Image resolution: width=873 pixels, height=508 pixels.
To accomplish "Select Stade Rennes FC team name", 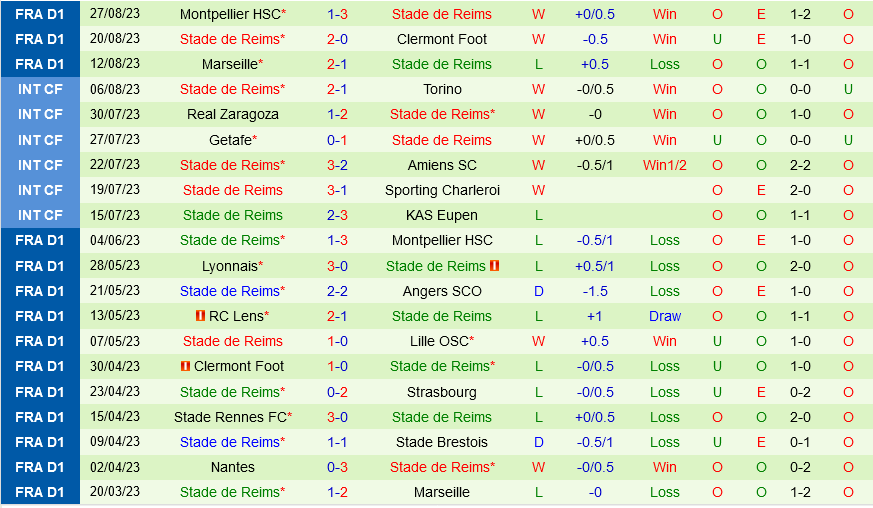I will pos(231,417).
